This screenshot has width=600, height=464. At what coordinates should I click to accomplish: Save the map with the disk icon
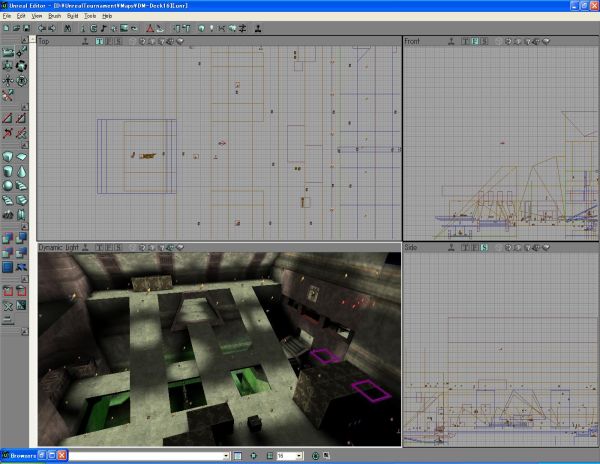(x=26, y=28)
